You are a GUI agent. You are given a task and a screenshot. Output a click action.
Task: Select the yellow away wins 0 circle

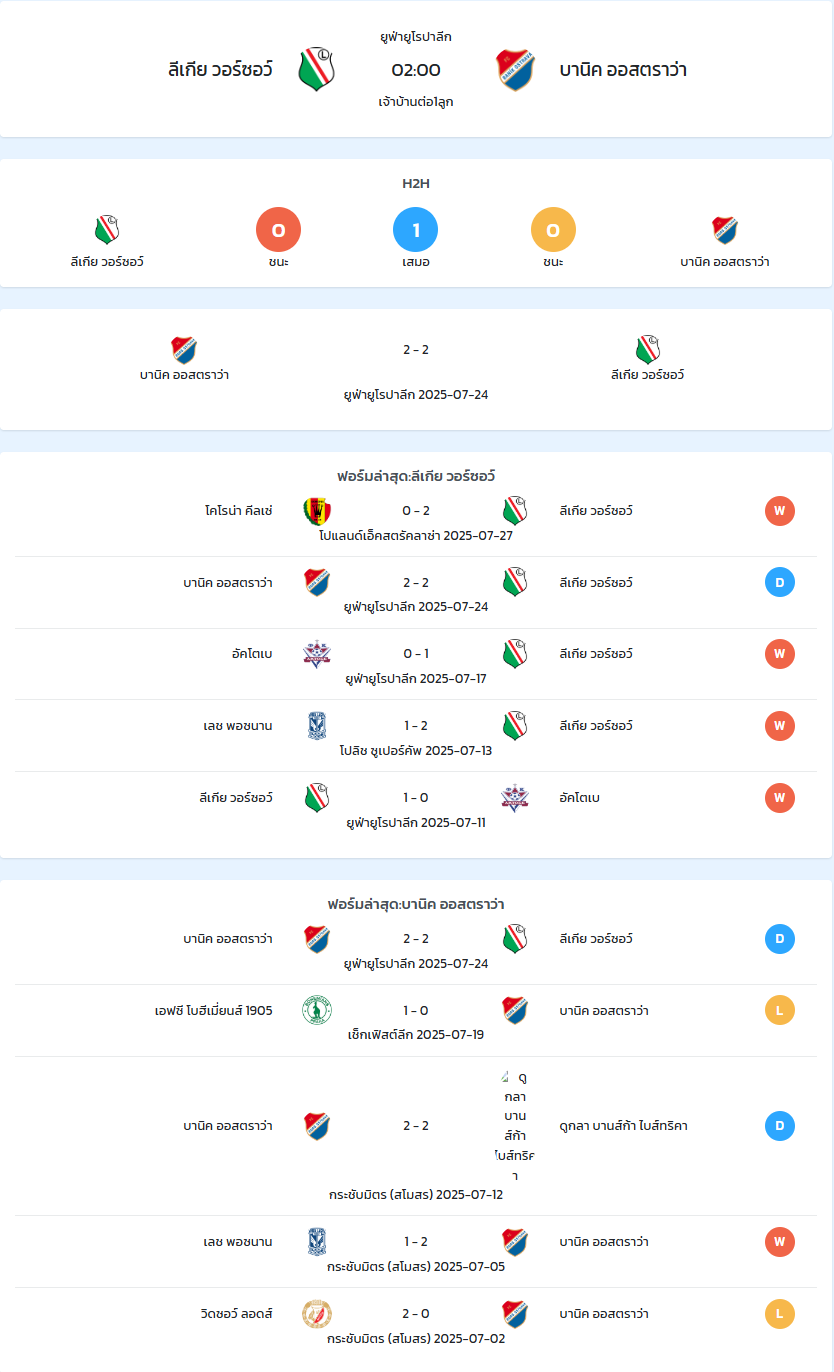pos(553,231)
